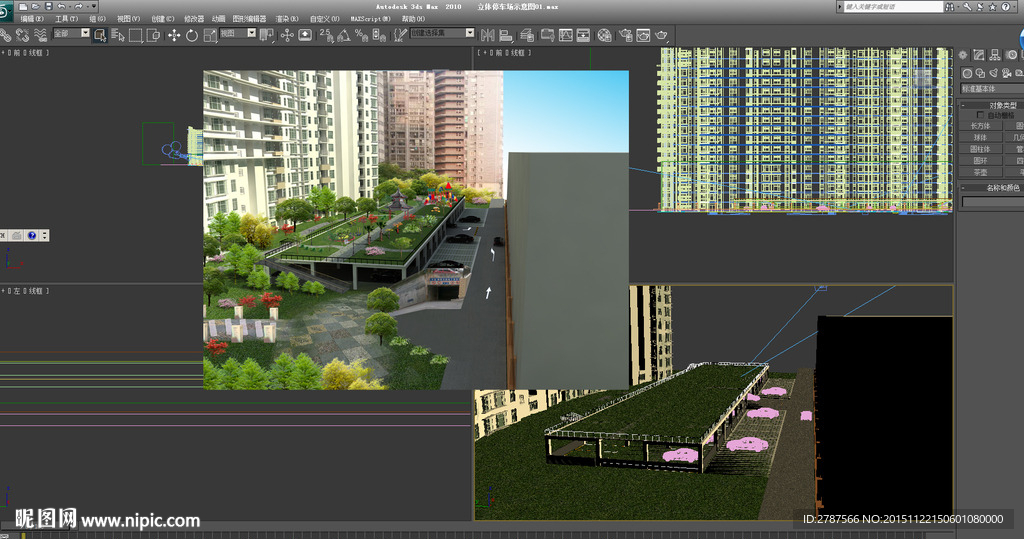The width and height of the screenshot is (1024, 539).
Task: Open the Material Editor
Action: point(605,35)
